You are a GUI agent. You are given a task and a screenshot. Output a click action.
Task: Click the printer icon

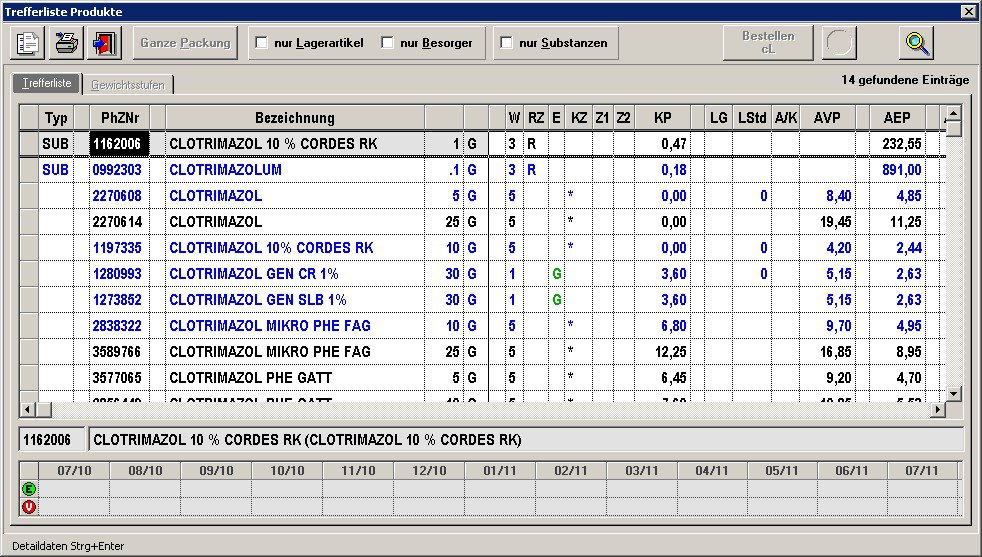66,43
